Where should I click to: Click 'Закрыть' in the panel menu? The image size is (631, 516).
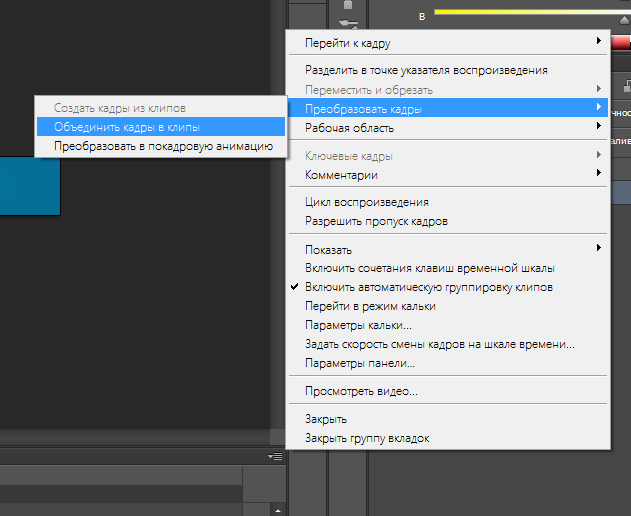point(448,419)
